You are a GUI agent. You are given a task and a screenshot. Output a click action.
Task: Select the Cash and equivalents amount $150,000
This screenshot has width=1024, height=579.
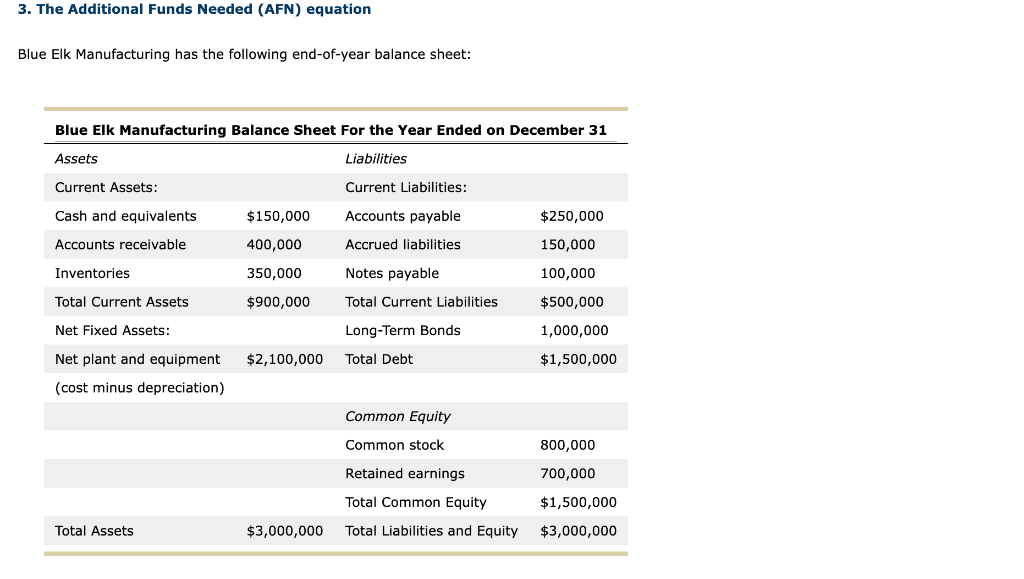click(278, 216)
